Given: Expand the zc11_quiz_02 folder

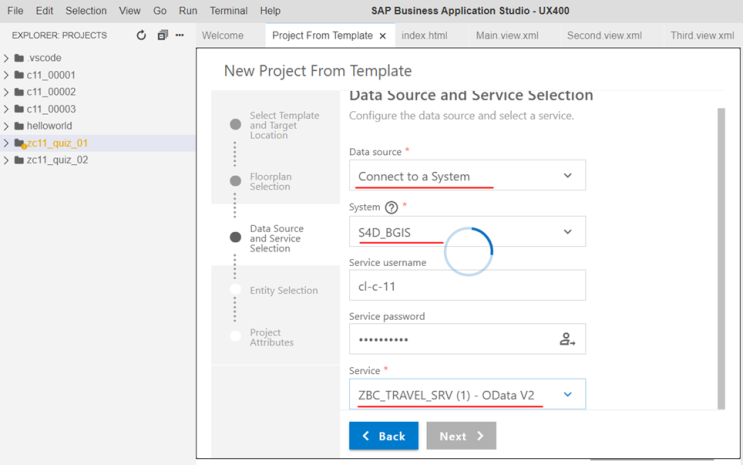Looking at the screenshot, I should click(x=6, y=160).
